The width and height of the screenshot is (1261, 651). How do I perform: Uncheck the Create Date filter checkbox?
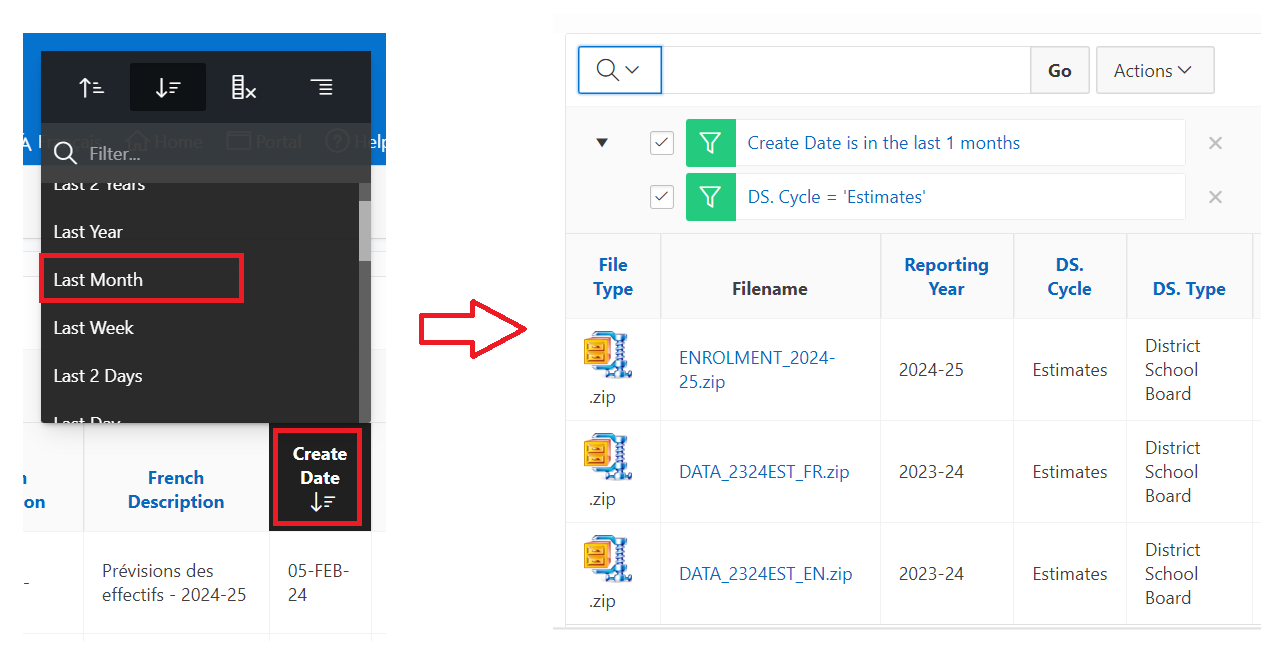coord(662,143)
